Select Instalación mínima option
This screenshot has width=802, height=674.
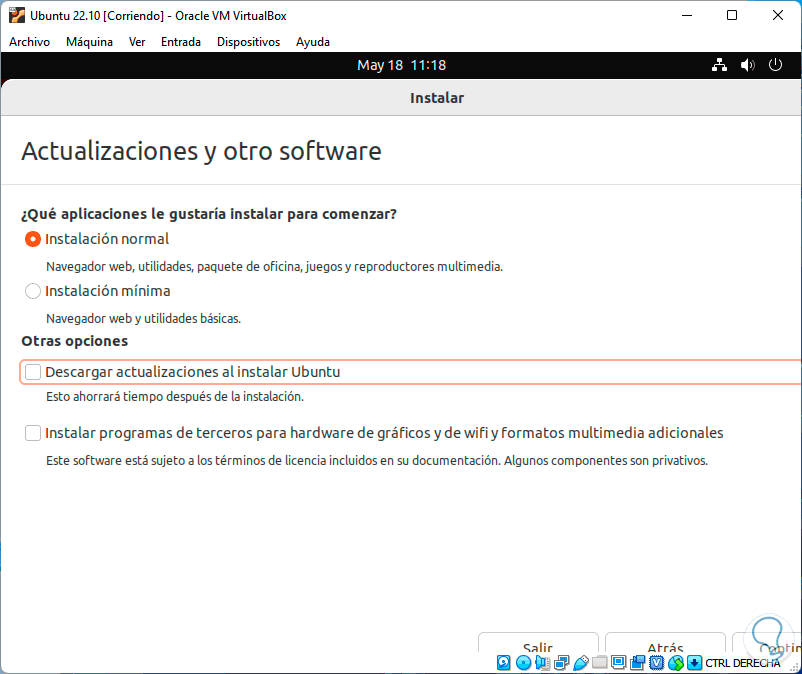point(33,291)
